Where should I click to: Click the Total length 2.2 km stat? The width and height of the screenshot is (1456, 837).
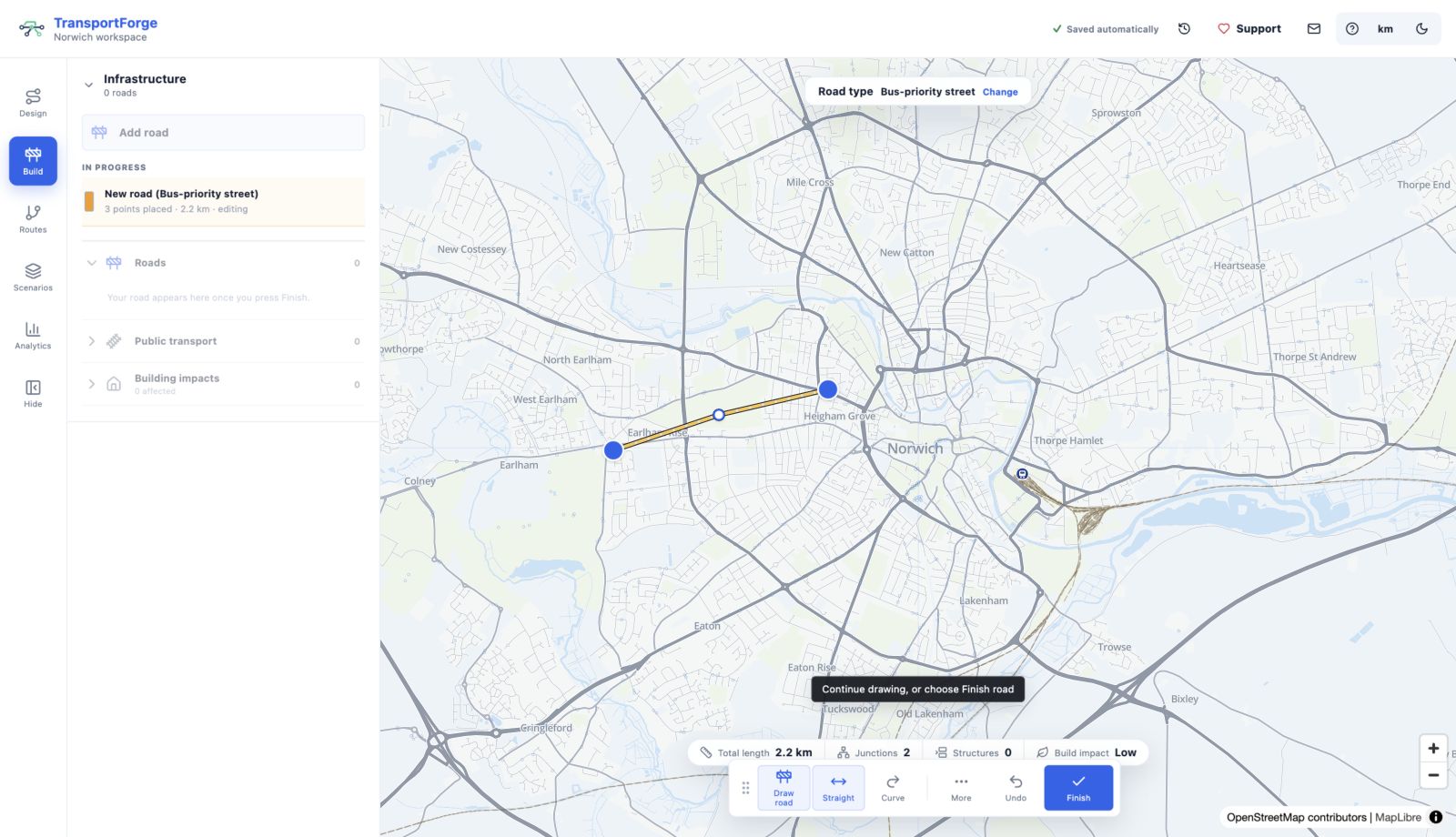tap(756, 752)
